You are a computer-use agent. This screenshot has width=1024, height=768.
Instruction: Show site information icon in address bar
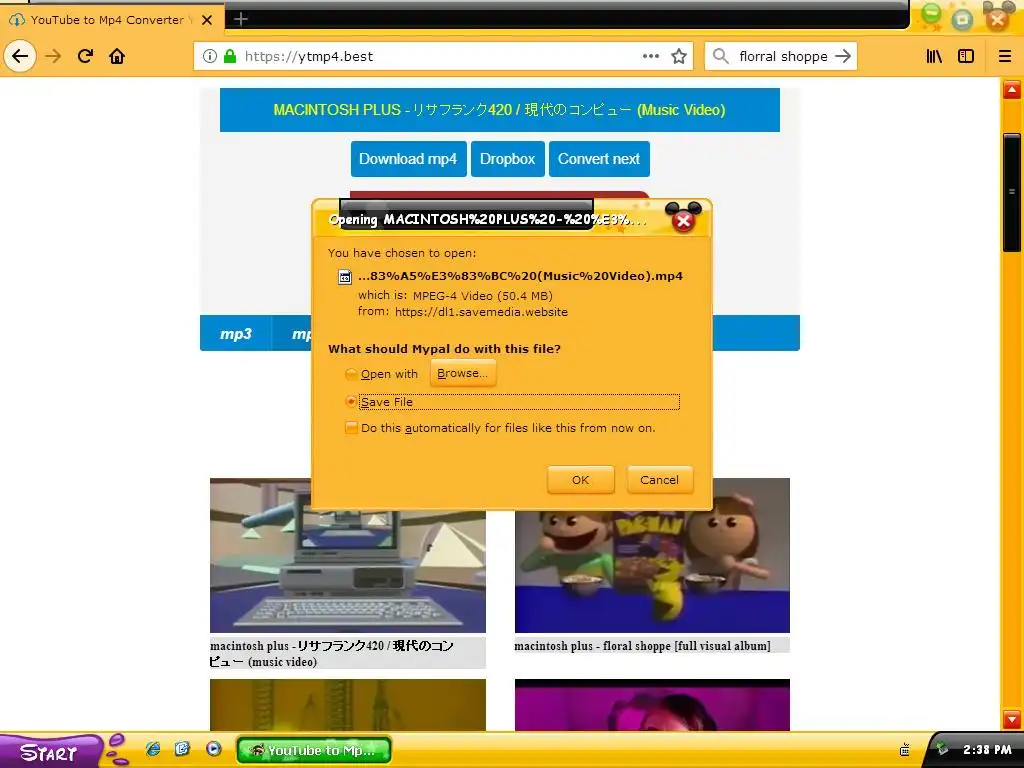point(210,56)
